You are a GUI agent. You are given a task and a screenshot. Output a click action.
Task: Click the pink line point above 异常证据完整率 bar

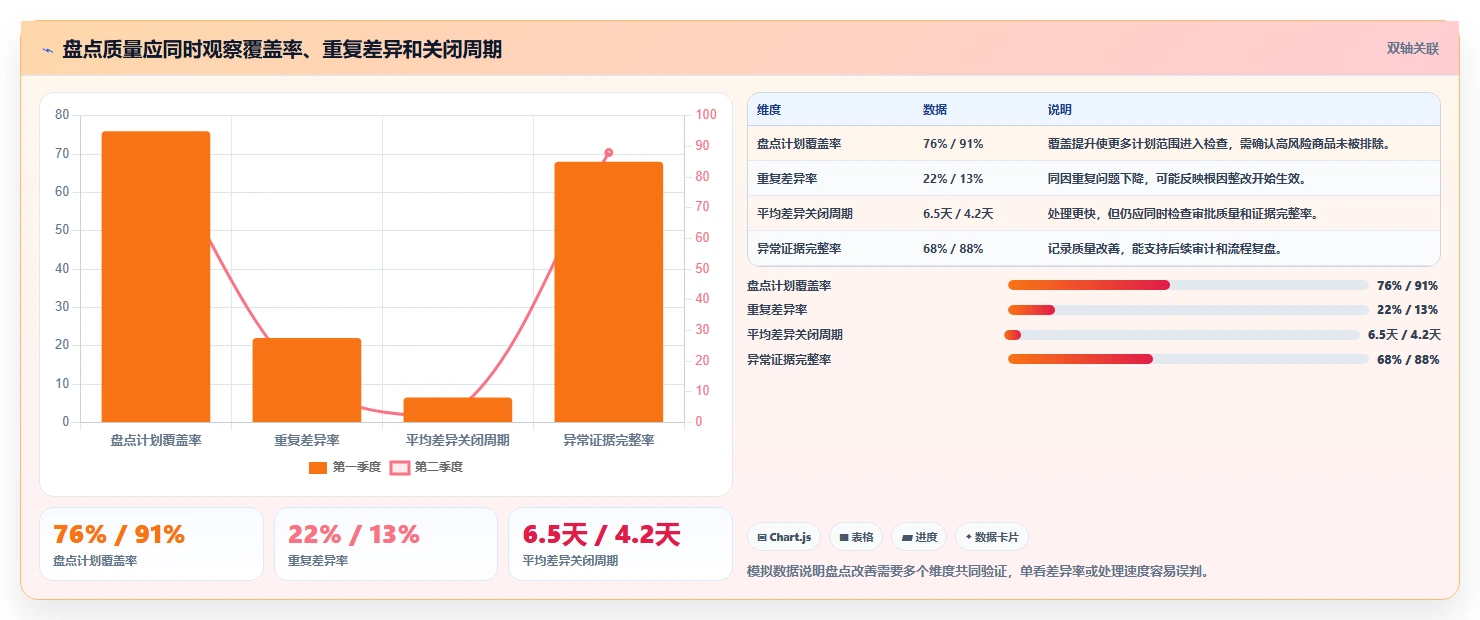coord(608,153)
